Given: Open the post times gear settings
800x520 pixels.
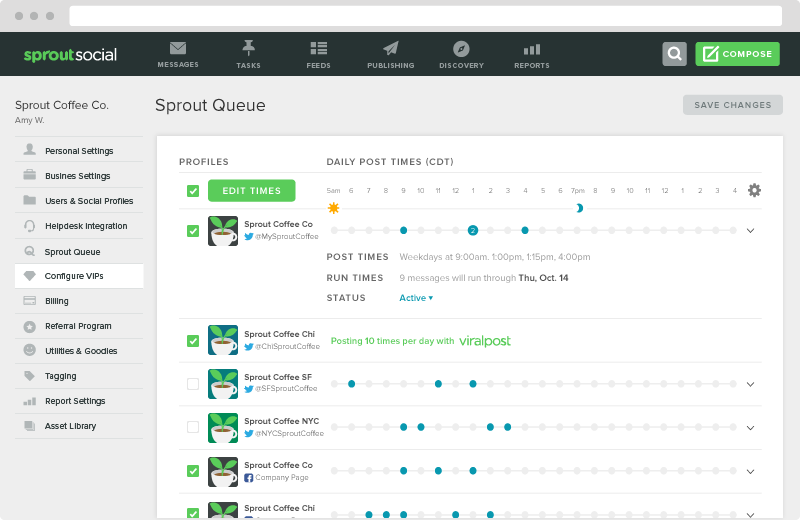Looking at the screenshot, I should click(x=754, y=190).
